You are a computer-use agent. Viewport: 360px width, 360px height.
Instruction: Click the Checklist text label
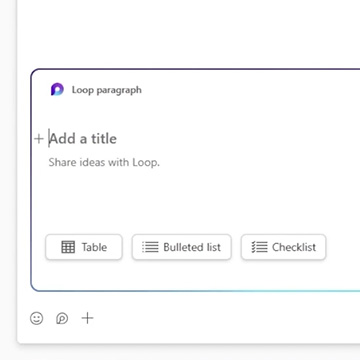(294, 247)
